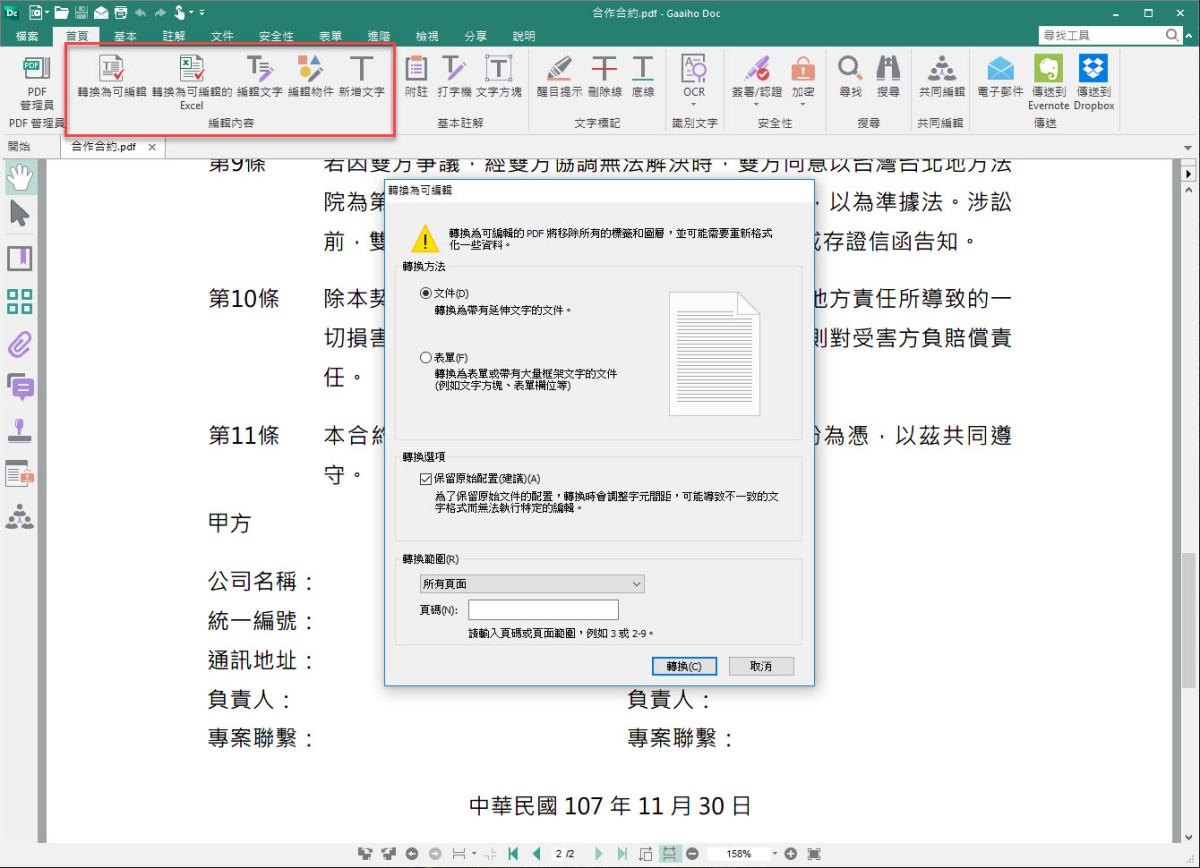
Task: Uncheck 保留原始配置 checkbox
Action: point(427,479)
